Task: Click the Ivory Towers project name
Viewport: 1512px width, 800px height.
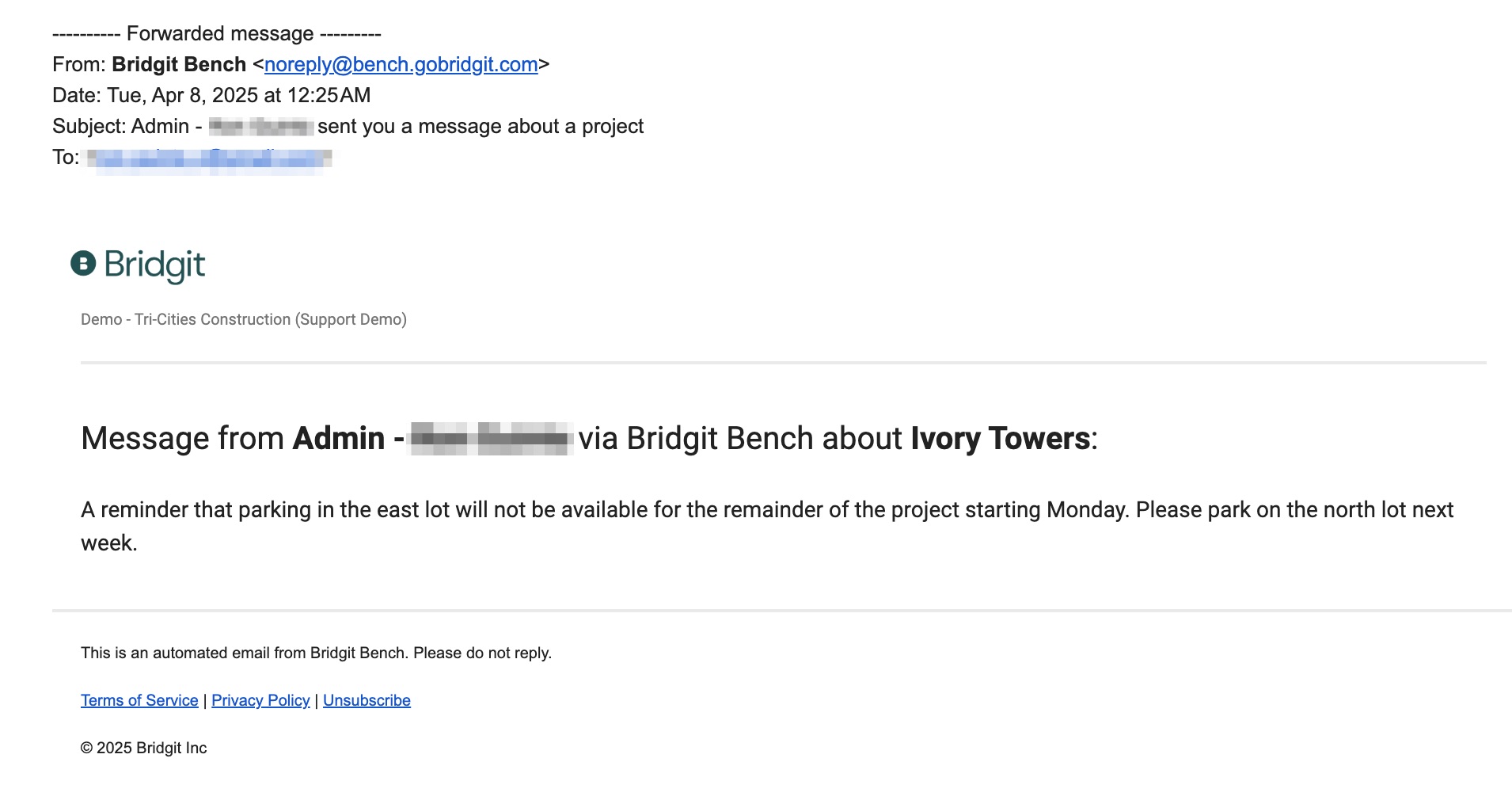Action: pos(1000,438)
